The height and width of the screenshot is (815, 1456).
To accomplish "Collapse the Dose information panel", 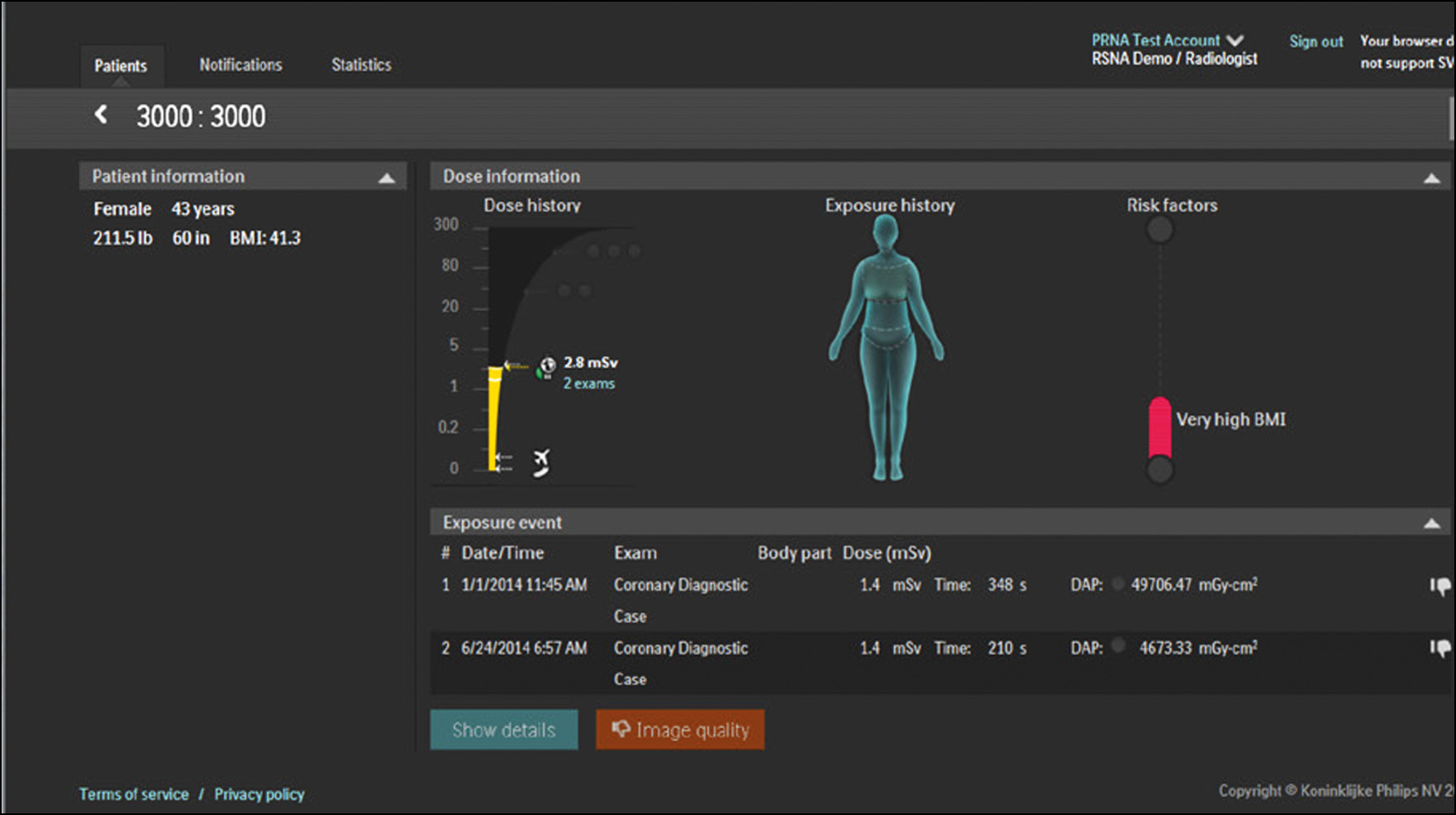I will 1431,178.
